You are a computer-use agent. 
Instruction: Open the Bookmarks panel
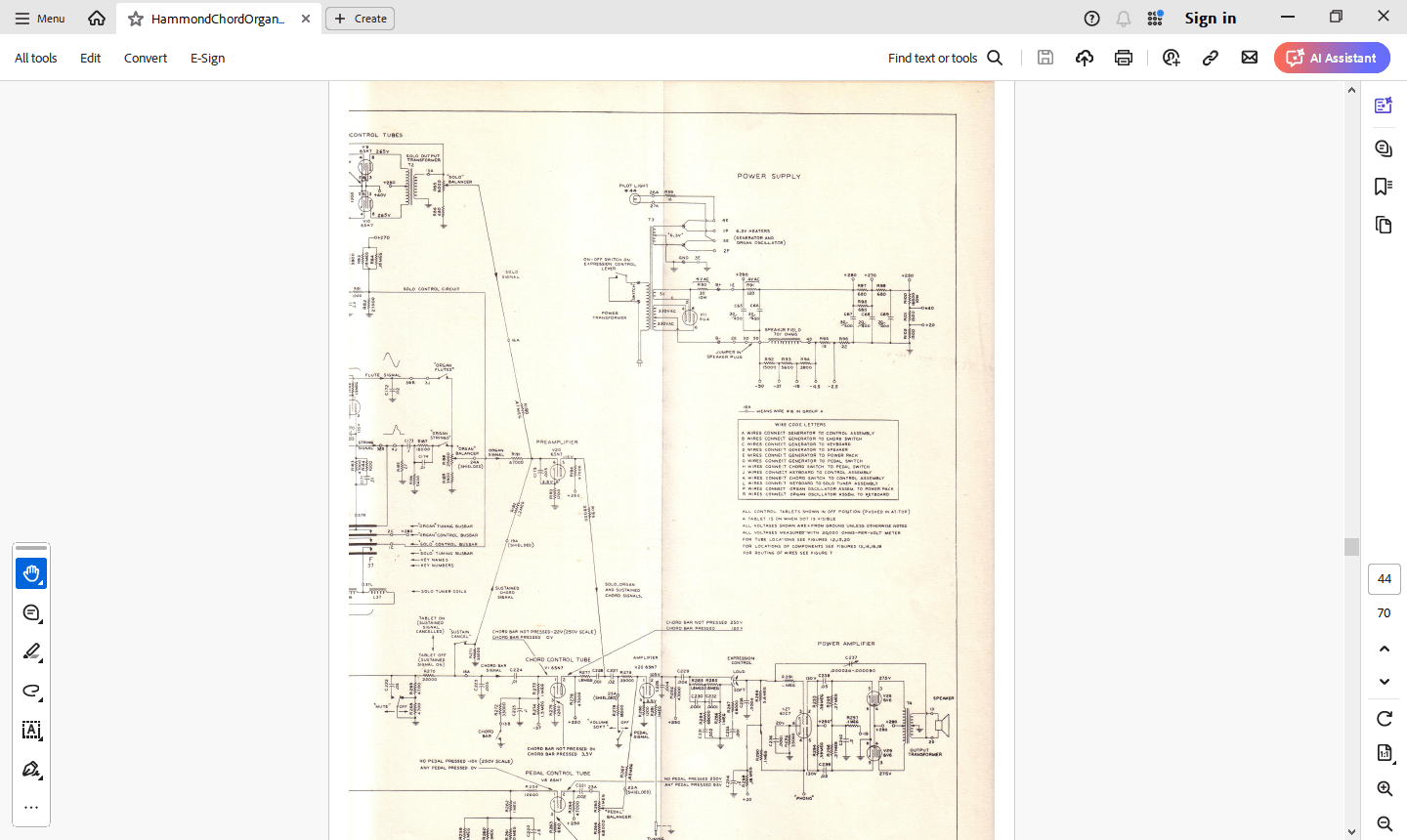(1384, 186)
